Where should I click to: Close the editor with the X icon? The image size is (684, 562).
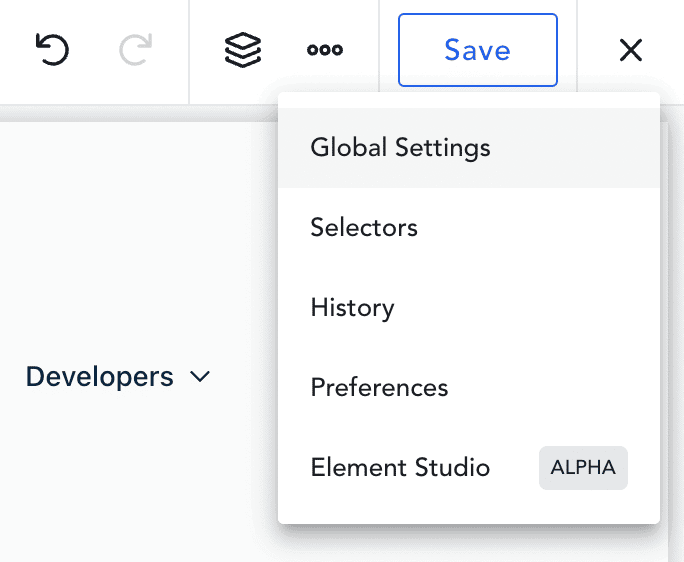(631, 50)
